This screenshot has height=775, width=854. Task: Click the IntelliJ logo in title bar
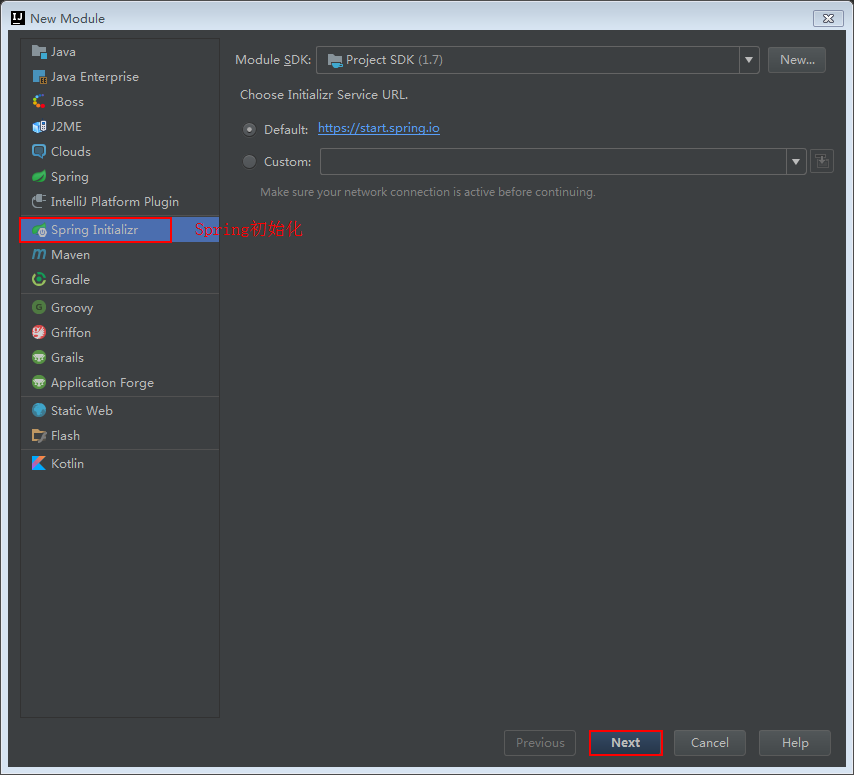pos(17,18)
